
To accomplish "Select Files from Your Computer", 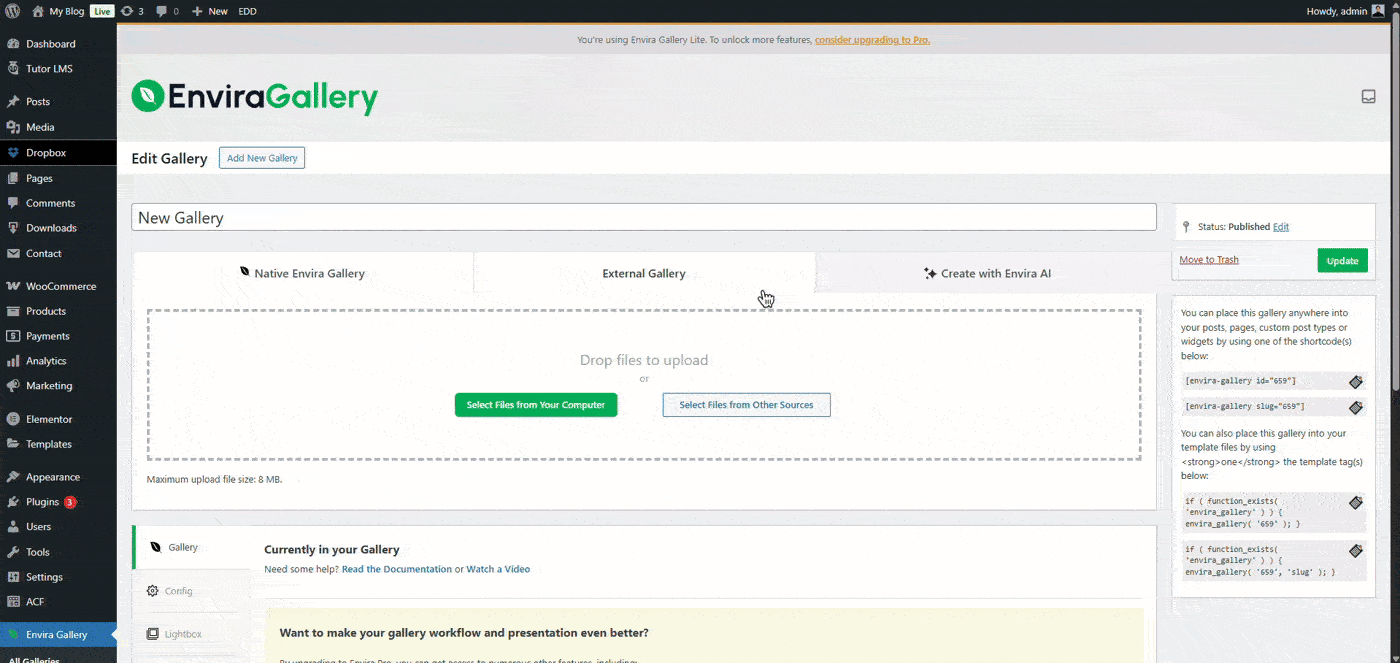I will 536,404.
